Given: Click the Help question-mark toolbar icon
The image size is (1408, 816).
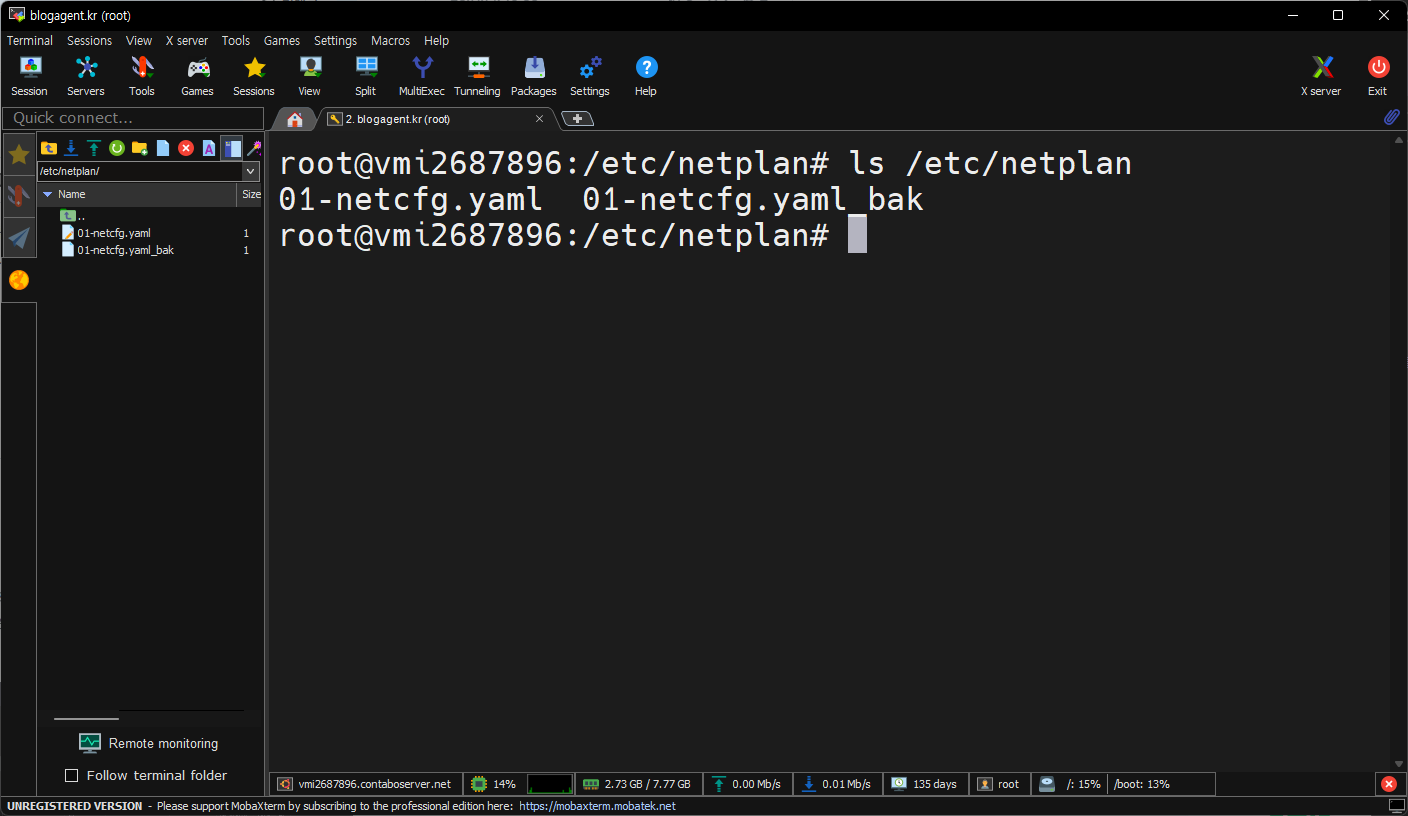Looking at the screenshot, I should pos(646,76).
